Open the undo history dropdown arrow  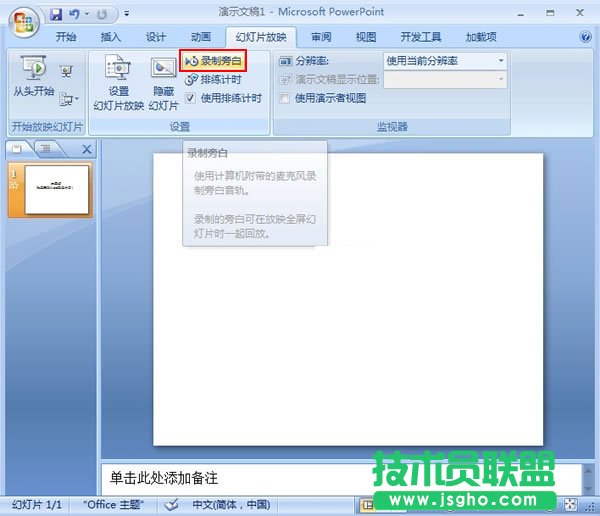click(87, 15)
